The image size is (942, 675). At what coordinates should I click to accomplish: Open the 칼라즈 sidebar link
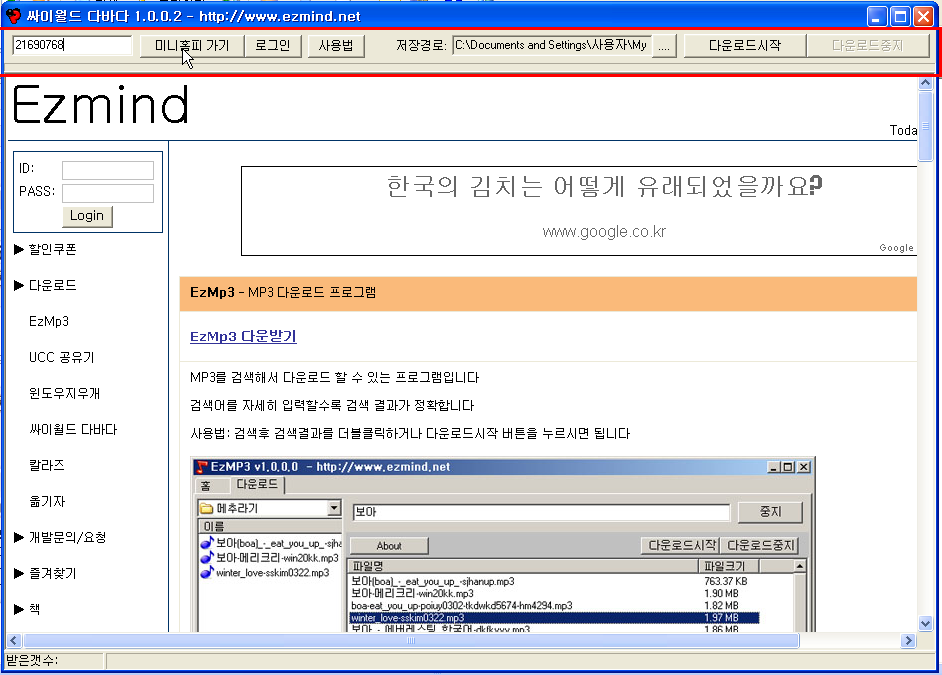point(46,465)
